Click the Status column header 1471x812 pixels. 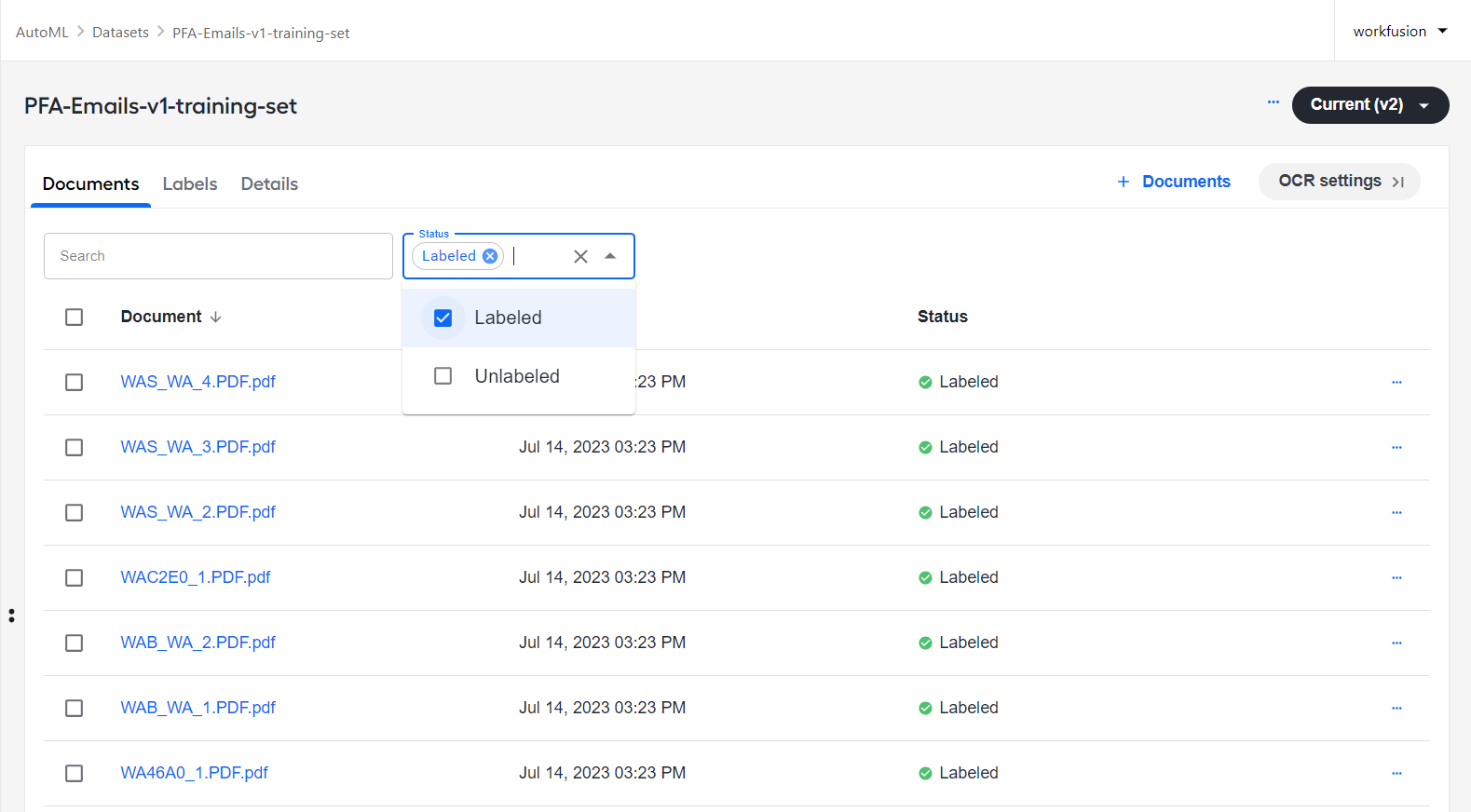click(x=943, y=317)
